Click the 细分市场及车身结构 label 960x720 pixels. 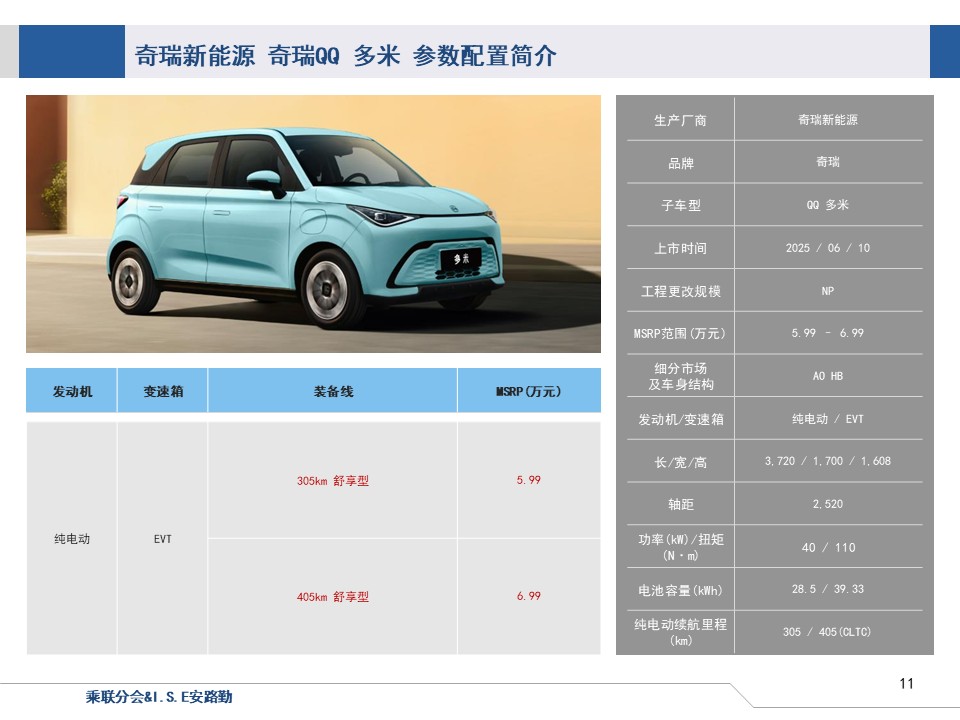680,376
